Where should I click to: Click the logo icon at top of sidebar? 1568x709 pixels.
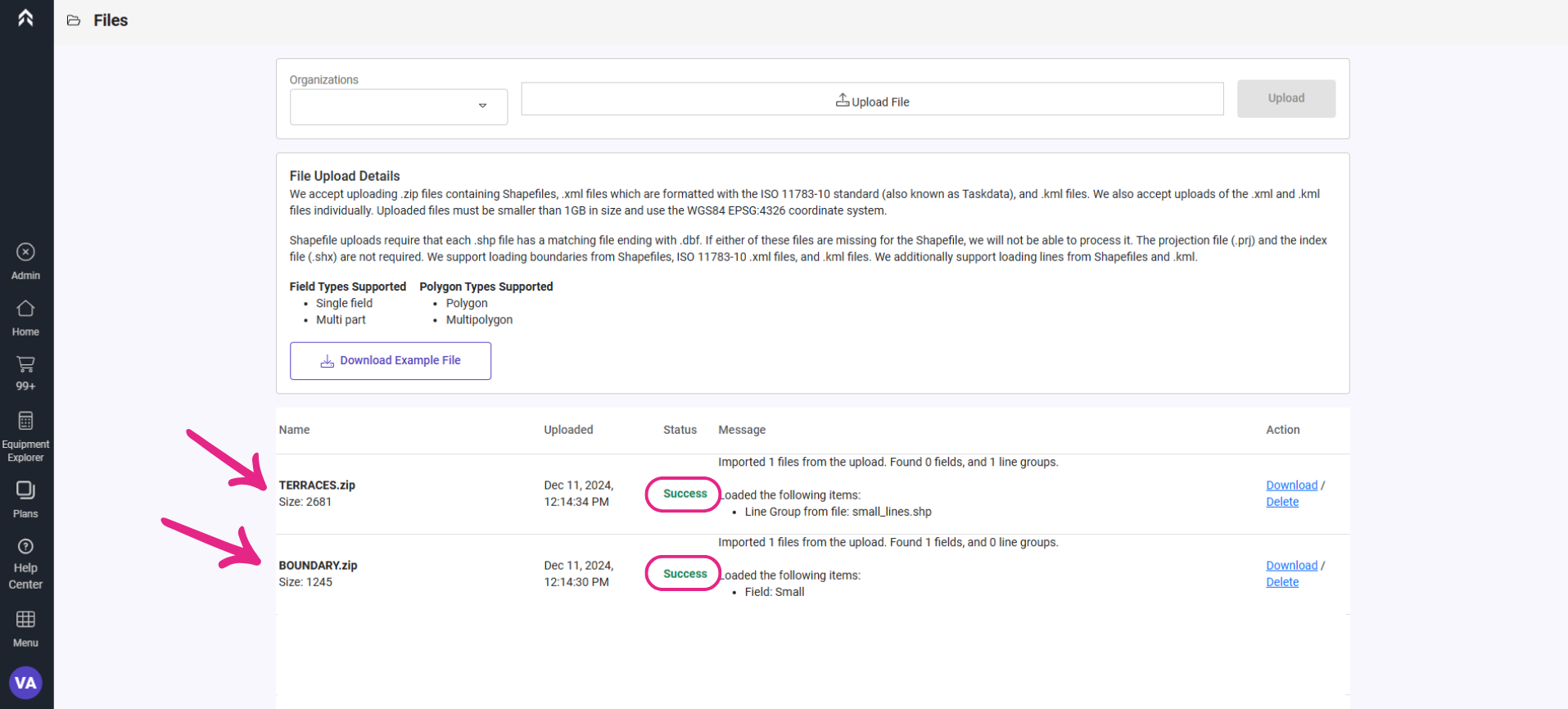coord(25,18)
